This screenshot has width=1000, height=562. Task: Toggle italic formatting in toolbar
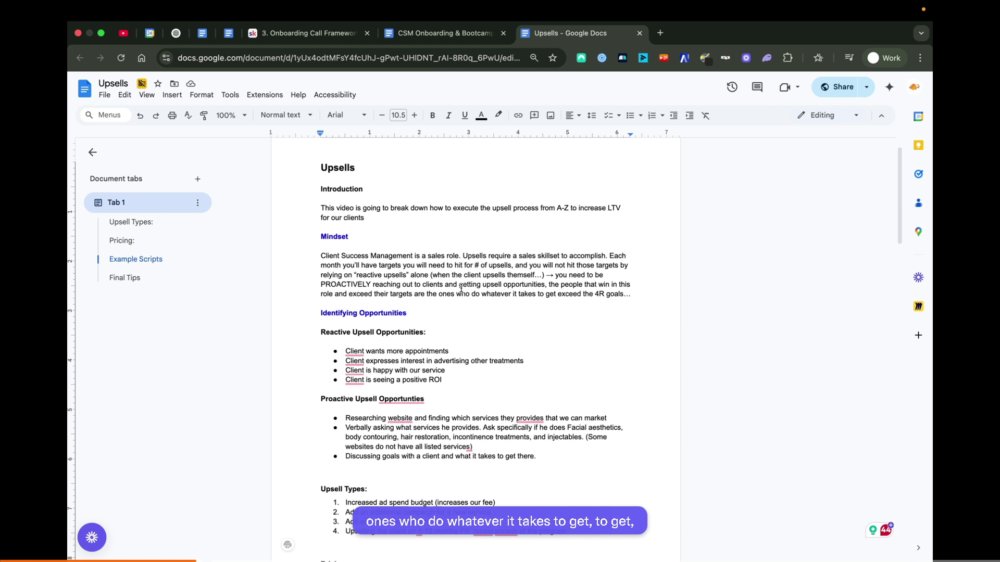448,115
